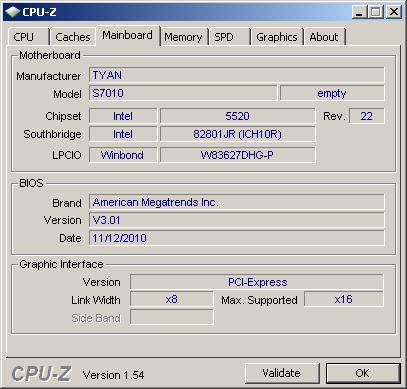Select the W83627DHG-P value
407x389 pixels.
pyautogui.click(x=237, y=155)
